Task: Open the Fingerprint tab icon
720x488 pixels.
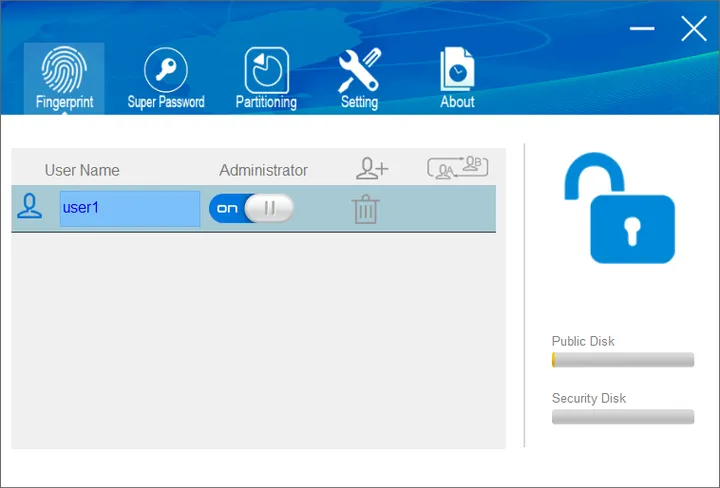Action: point(64,70)
